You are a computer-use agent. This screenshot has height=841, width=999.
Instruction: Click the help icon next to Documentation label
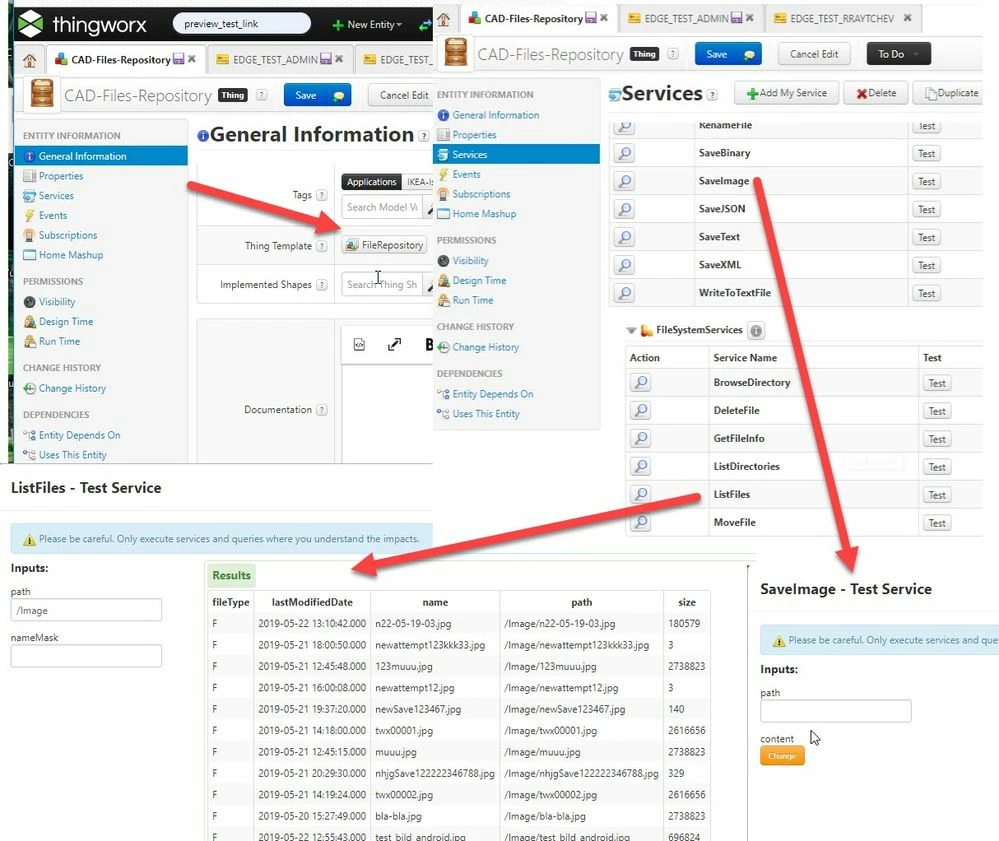point(322,410)
